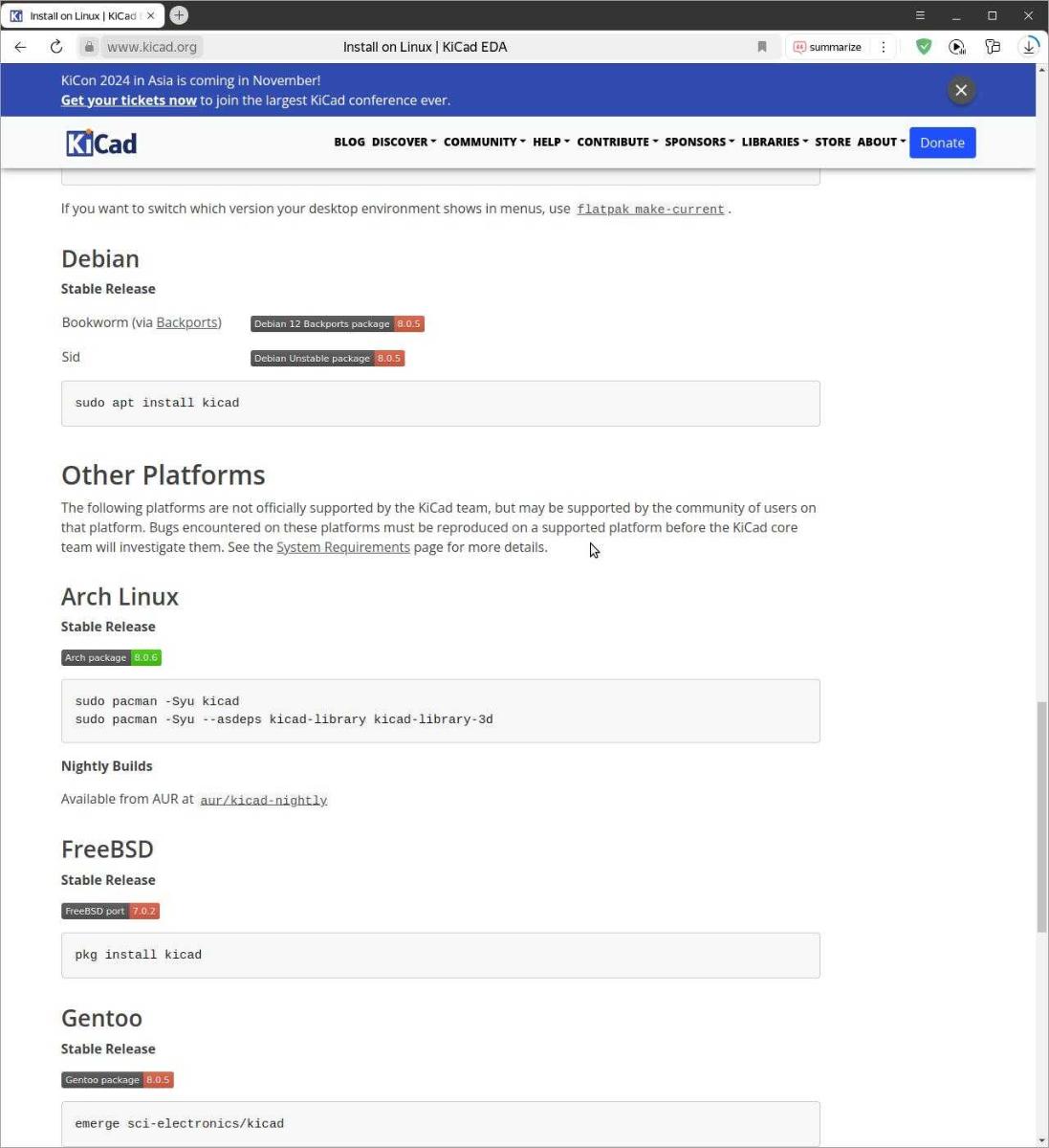This screenshot has width=1049, height=1148.
Task: Open a new tab with plus icon
Action: pos(179,15)
